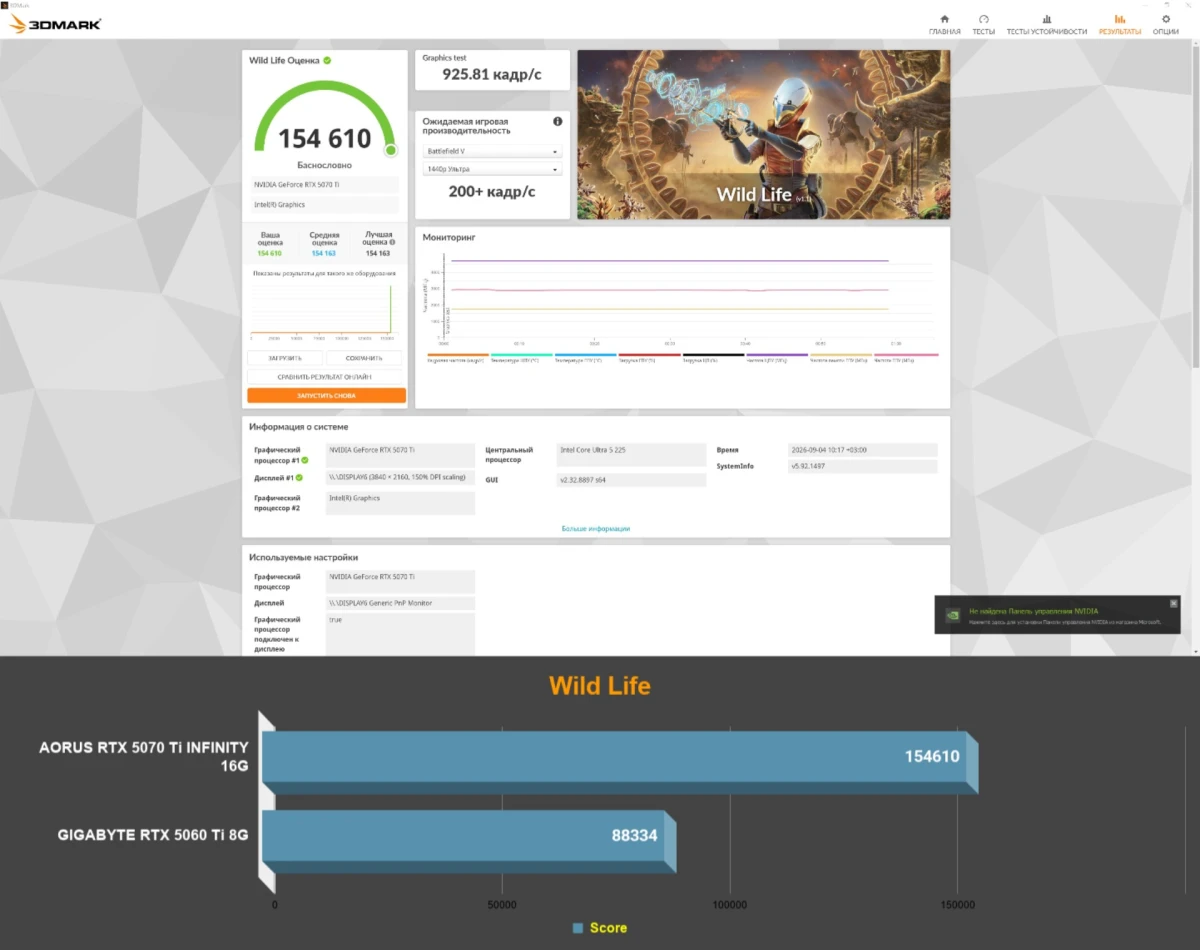Click the orange ЗАПУСТИТЬ СНОВА button

[x=326, y=395]
